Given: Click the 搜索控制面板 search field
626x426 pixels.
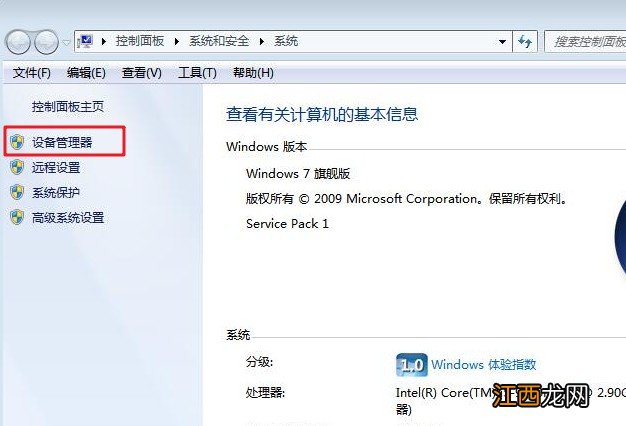Looking at the screenshot, I should 585,42.
